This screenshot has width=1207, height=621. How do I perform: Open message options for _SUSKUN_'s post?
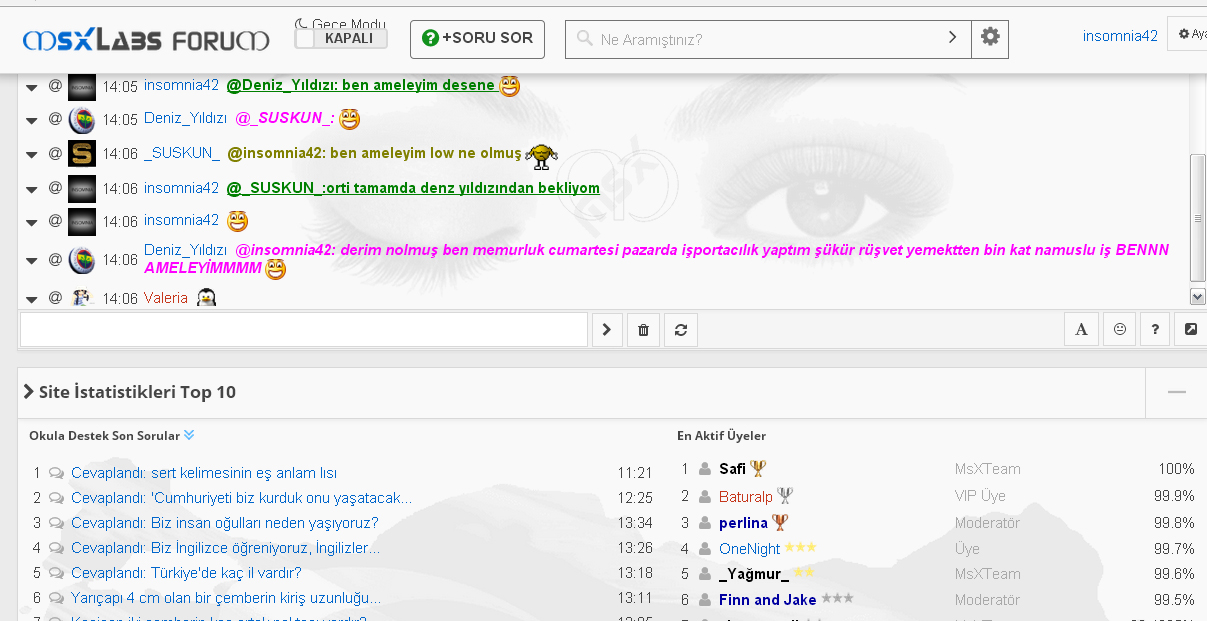coord(31,154)
